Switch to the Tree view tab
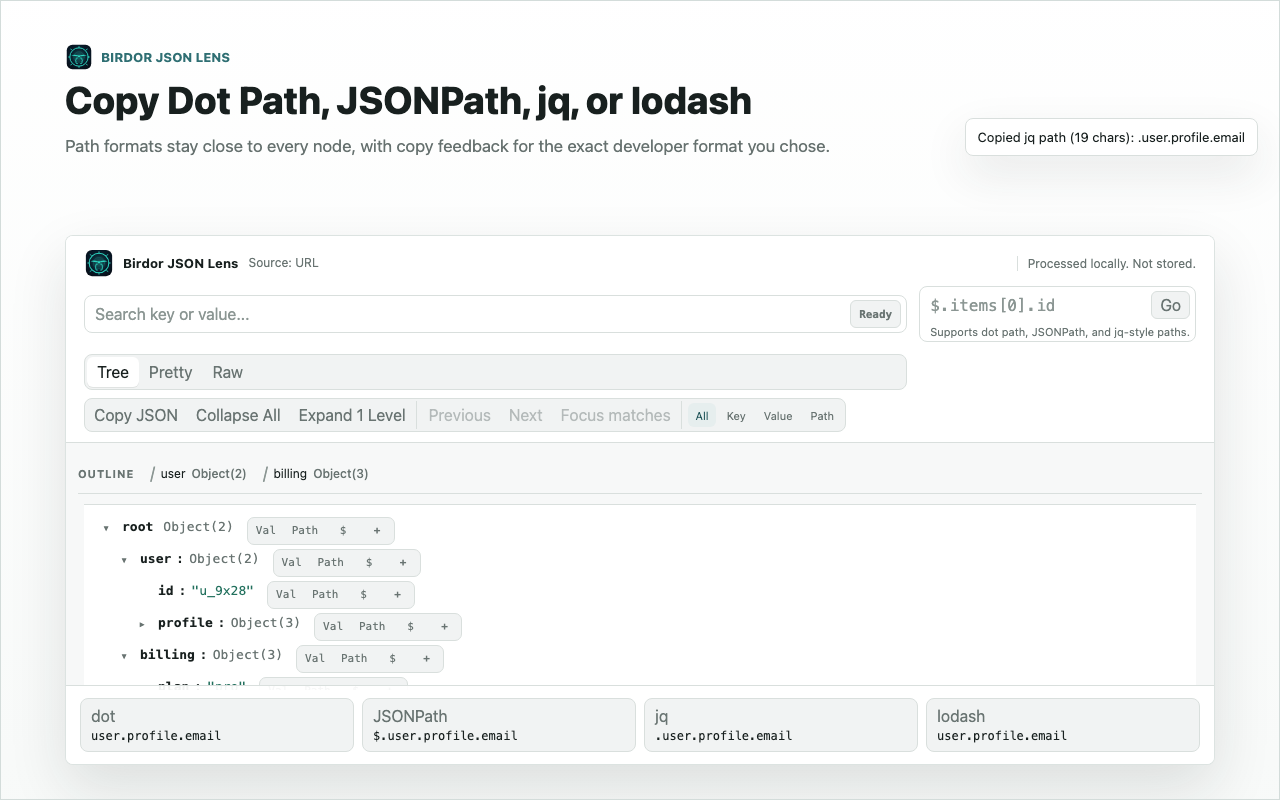This screenshot has height=800, width=1280. coord(113,372)
